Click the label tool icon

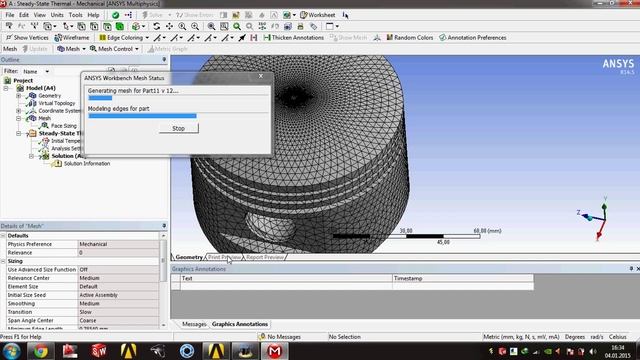313,27
